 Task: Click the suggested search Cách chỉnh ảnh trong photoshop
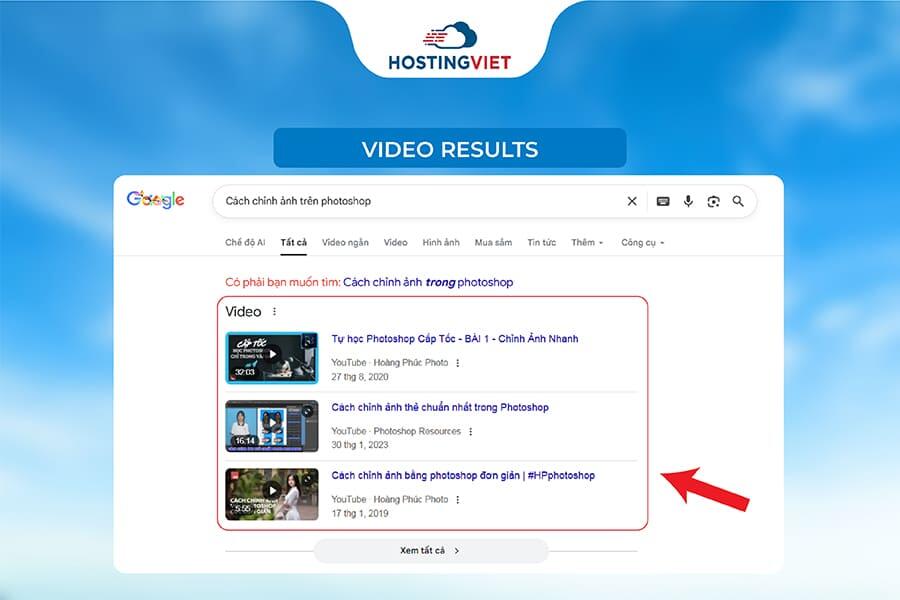[430, 282]
